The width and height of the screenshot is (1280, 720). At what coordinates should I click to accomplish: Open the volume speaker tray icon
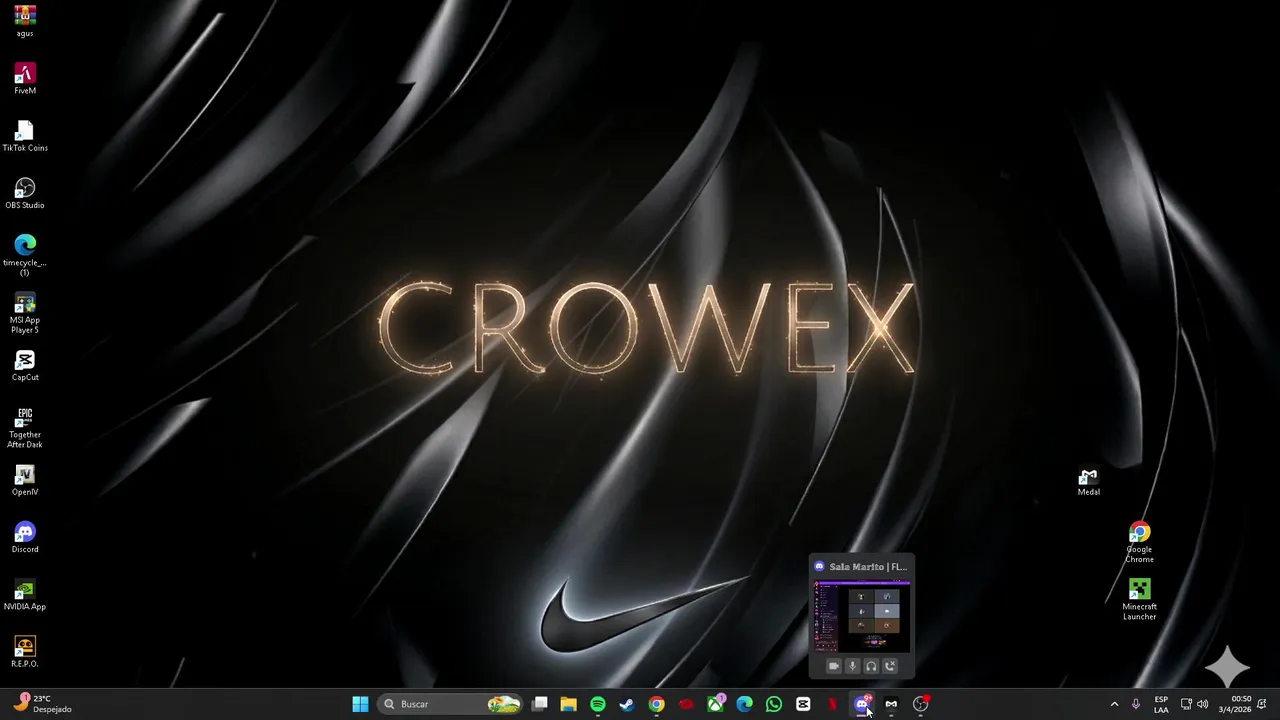[x=1202, y=704]
